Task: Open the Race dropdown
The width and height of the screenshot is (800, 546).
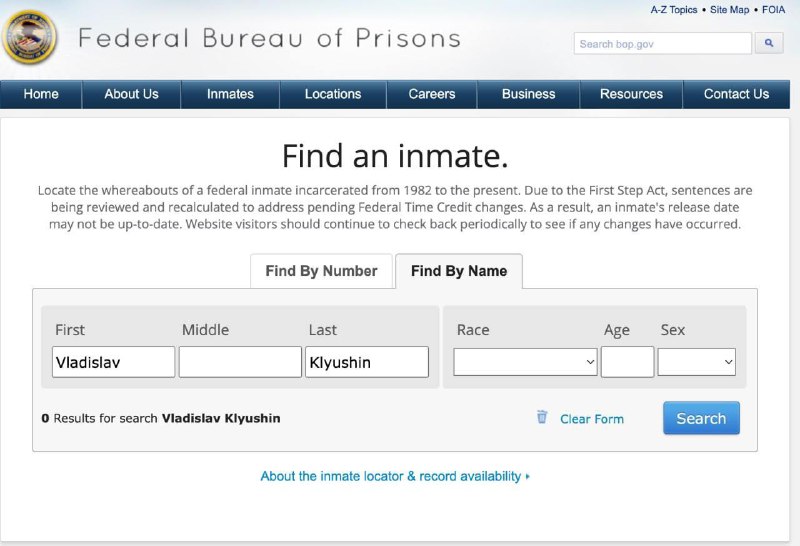Action: [x=525, y=362]
